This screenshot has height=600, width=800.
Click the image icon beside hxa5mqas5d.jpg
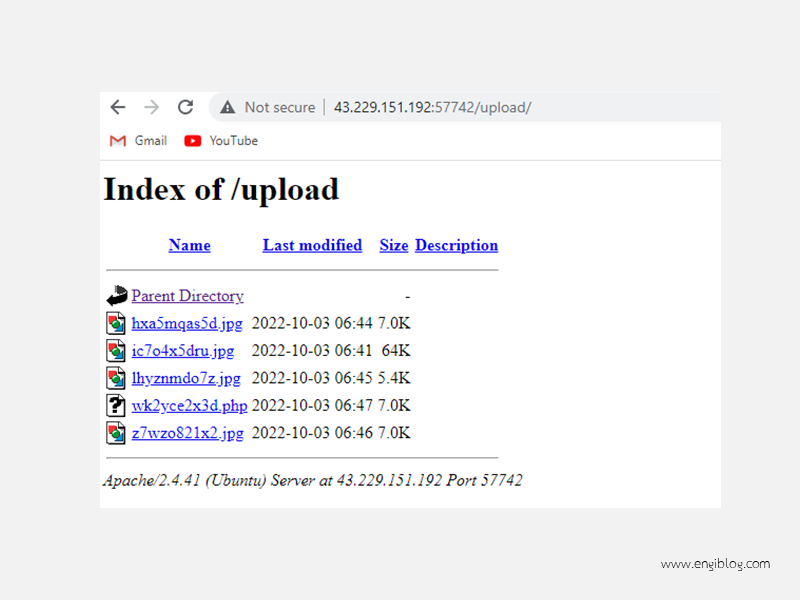tap(116, 323)
